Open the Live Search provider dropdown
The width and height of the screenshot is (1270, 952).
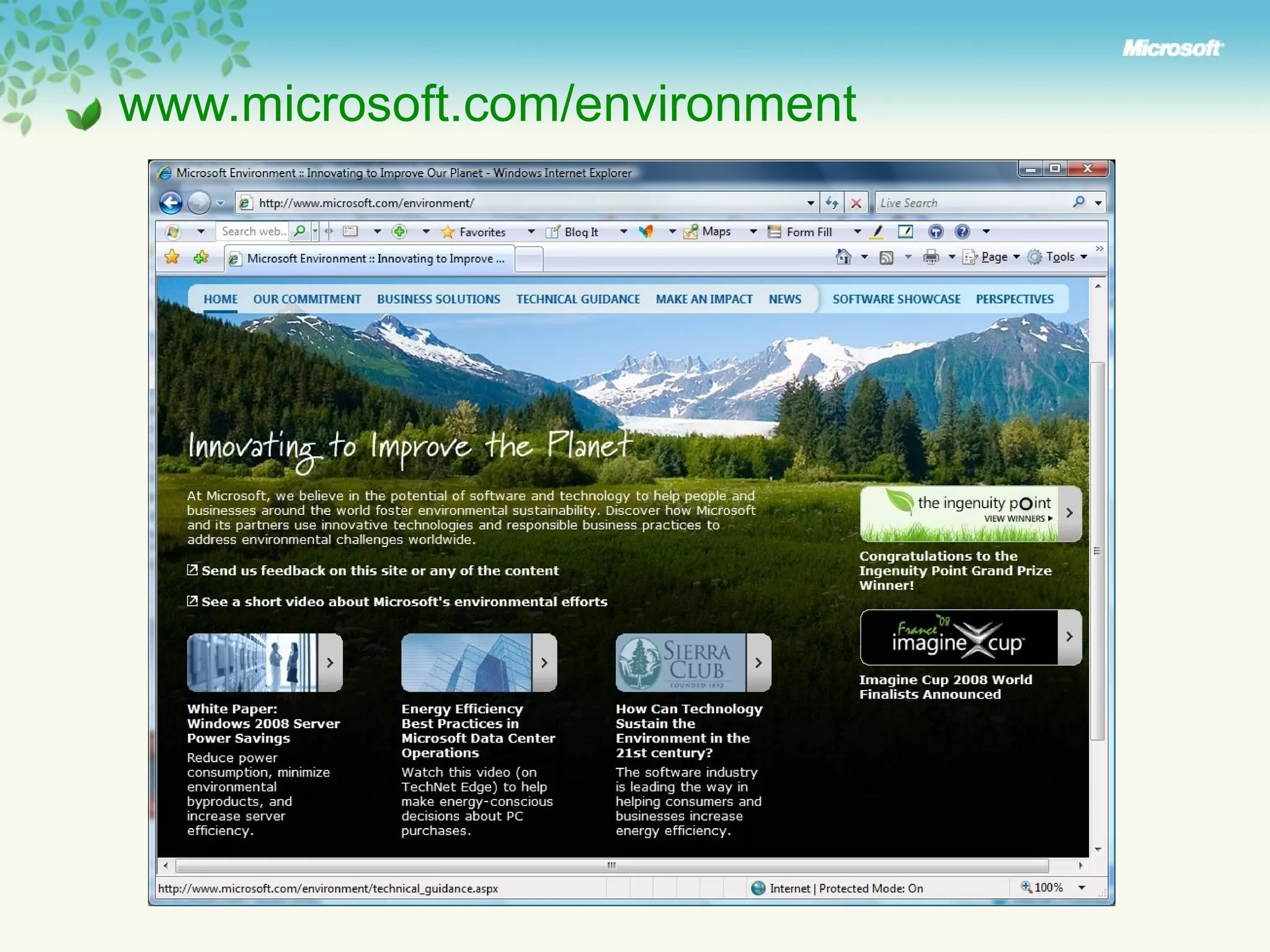pos(1098,203)
